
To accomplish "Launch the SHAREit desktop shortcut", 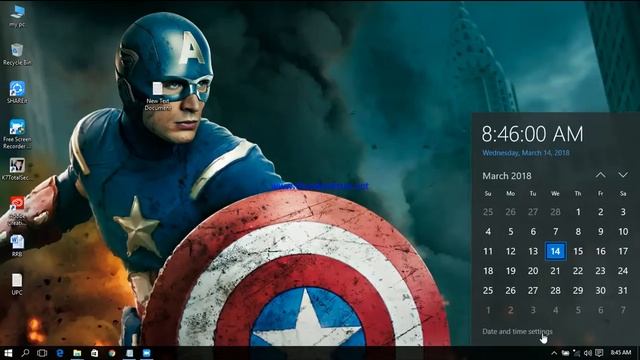I will [x=17, y=92].
